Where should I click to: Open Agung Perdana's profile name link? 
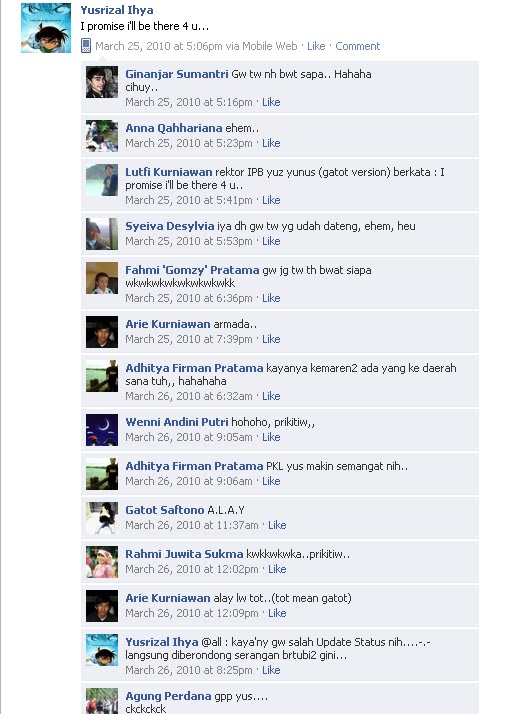[168, 696]
